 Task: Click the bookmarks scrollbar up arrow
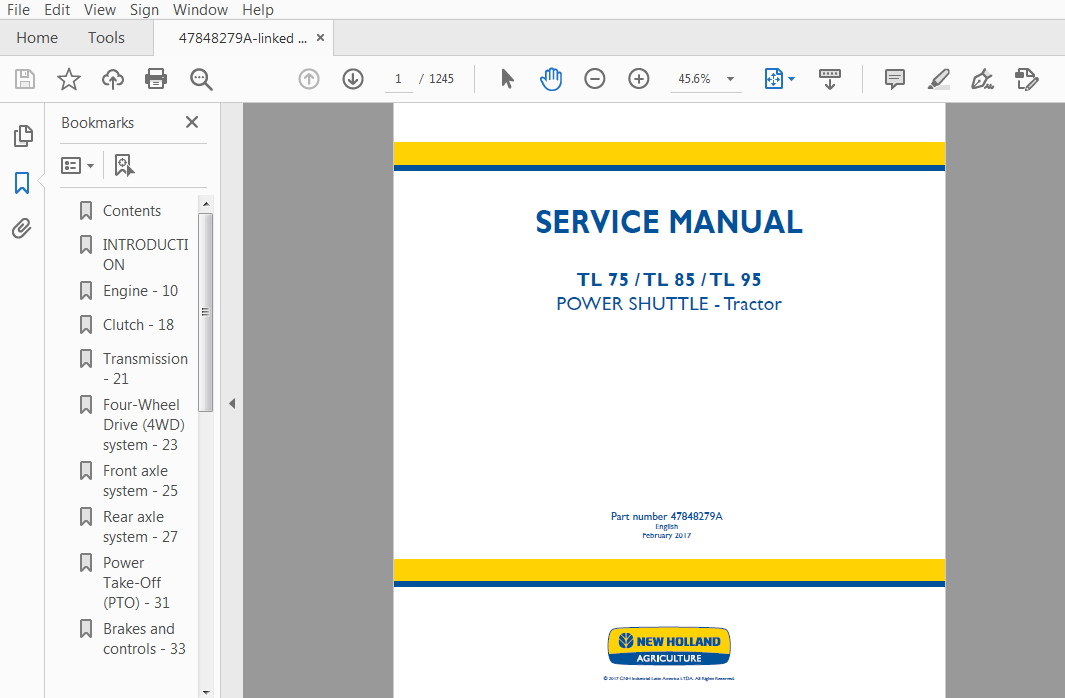[206, 204]
